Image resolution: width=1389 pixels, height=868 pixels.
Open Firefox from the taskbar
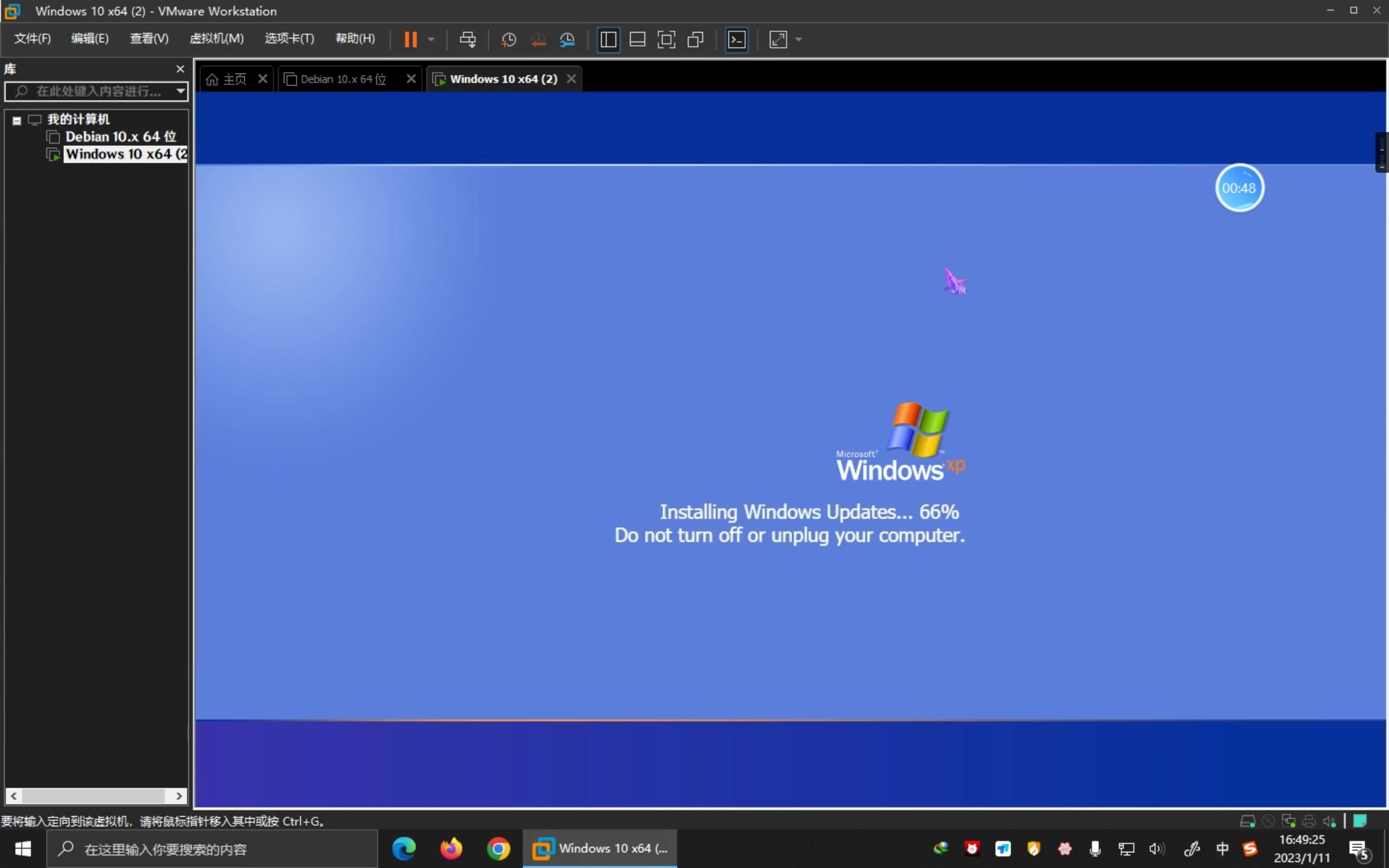pos(451,848)
